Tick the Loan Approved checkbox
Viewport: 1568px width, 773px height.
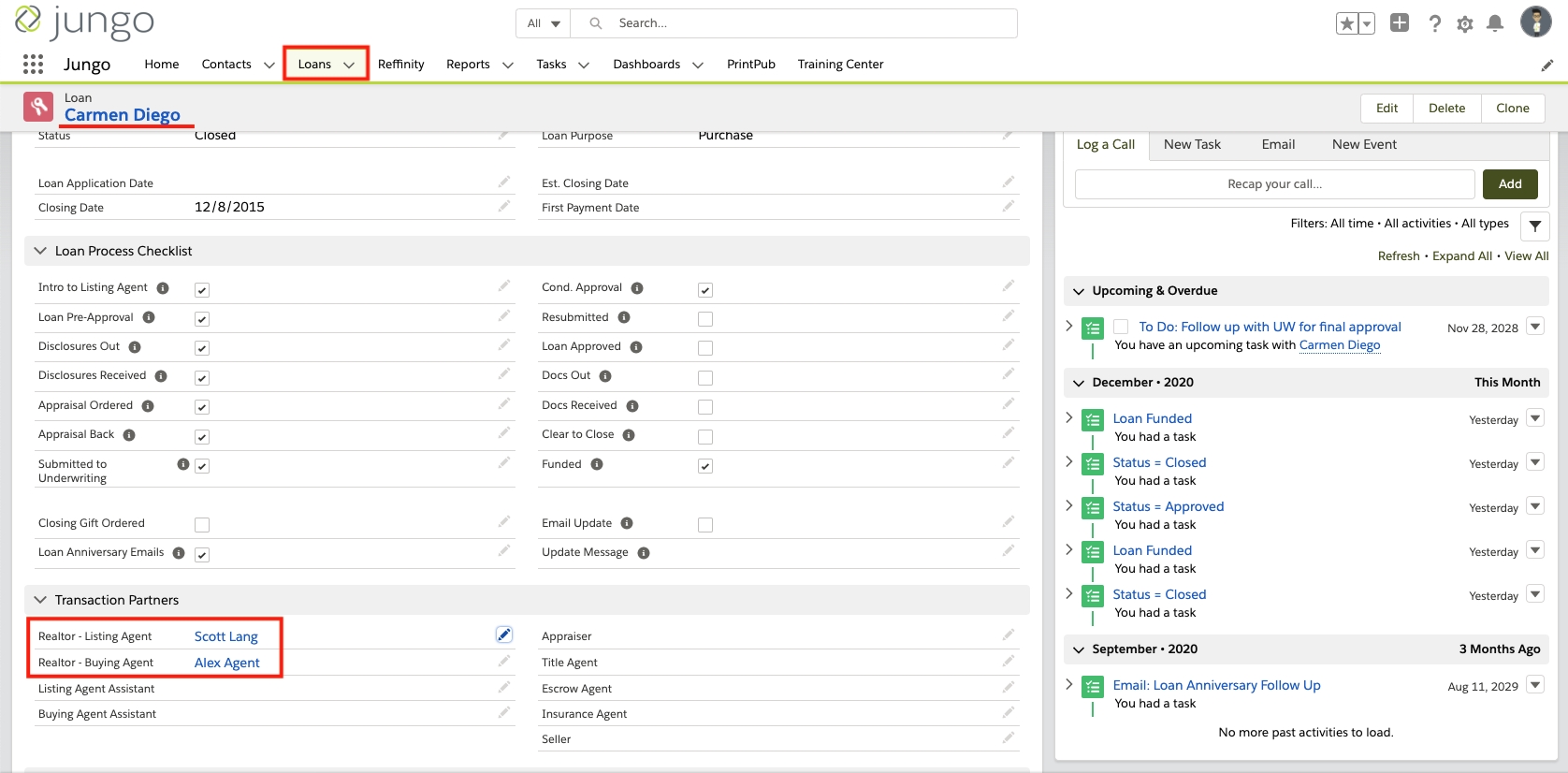point(705,348)
